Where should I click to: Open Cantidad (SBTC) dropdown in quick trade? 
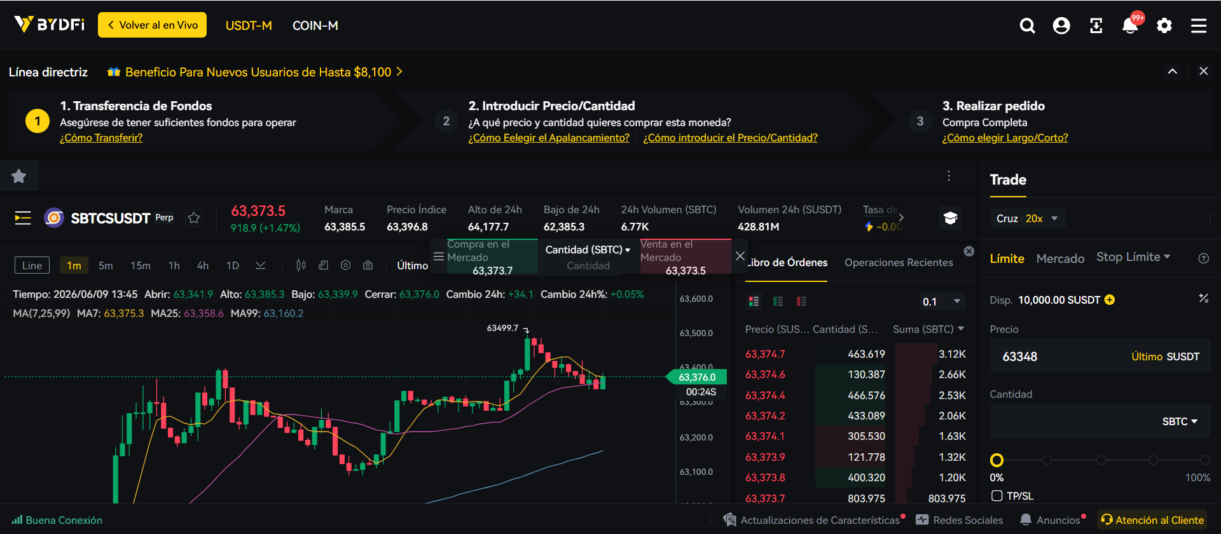tap(588, 250)
